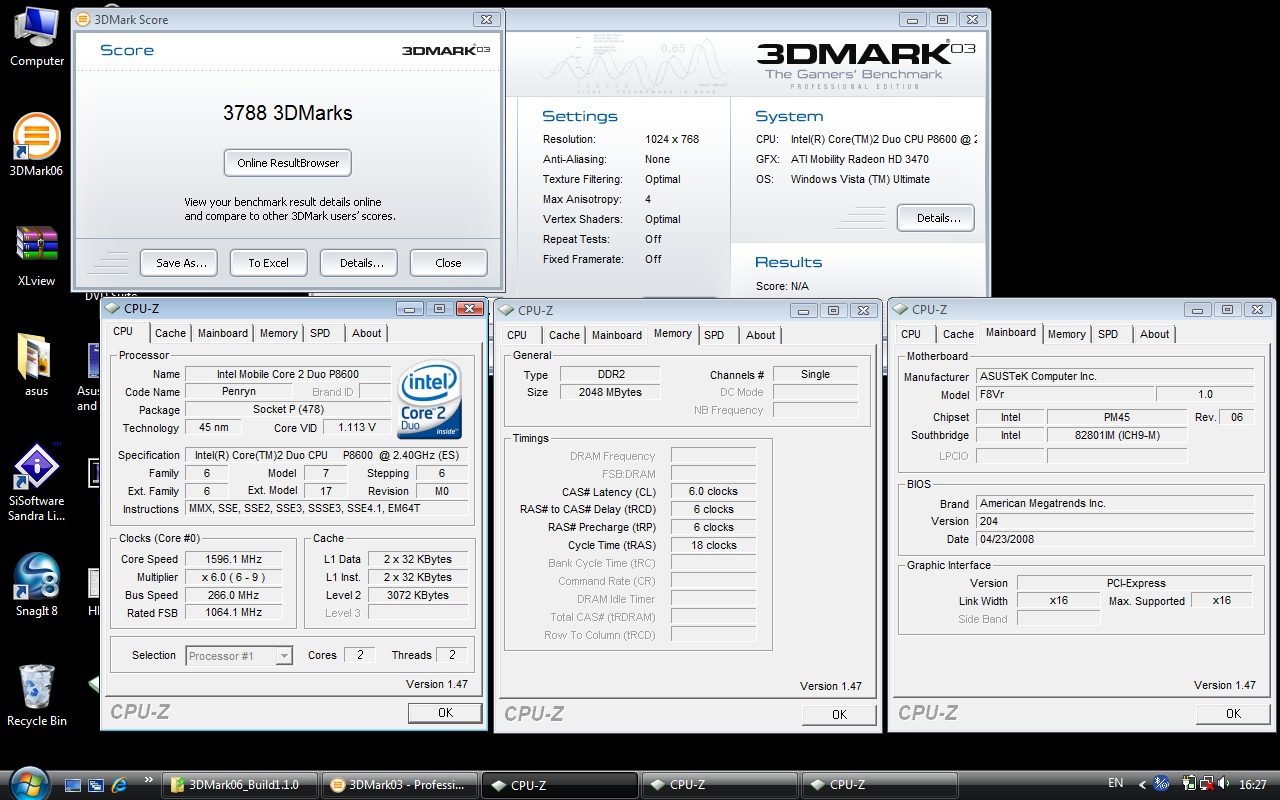Image resolution: width=1280 pixels, height=800 pixels.
Task: Click the "PM45" chipset value
Action: click(x=1117, y=417)
